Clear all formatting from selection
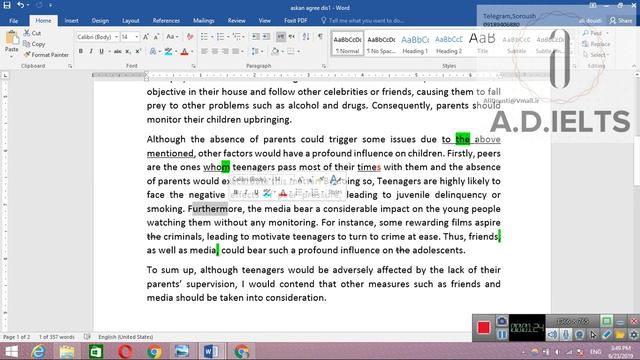This screenshot has width=640, height=360. point(190,37)
